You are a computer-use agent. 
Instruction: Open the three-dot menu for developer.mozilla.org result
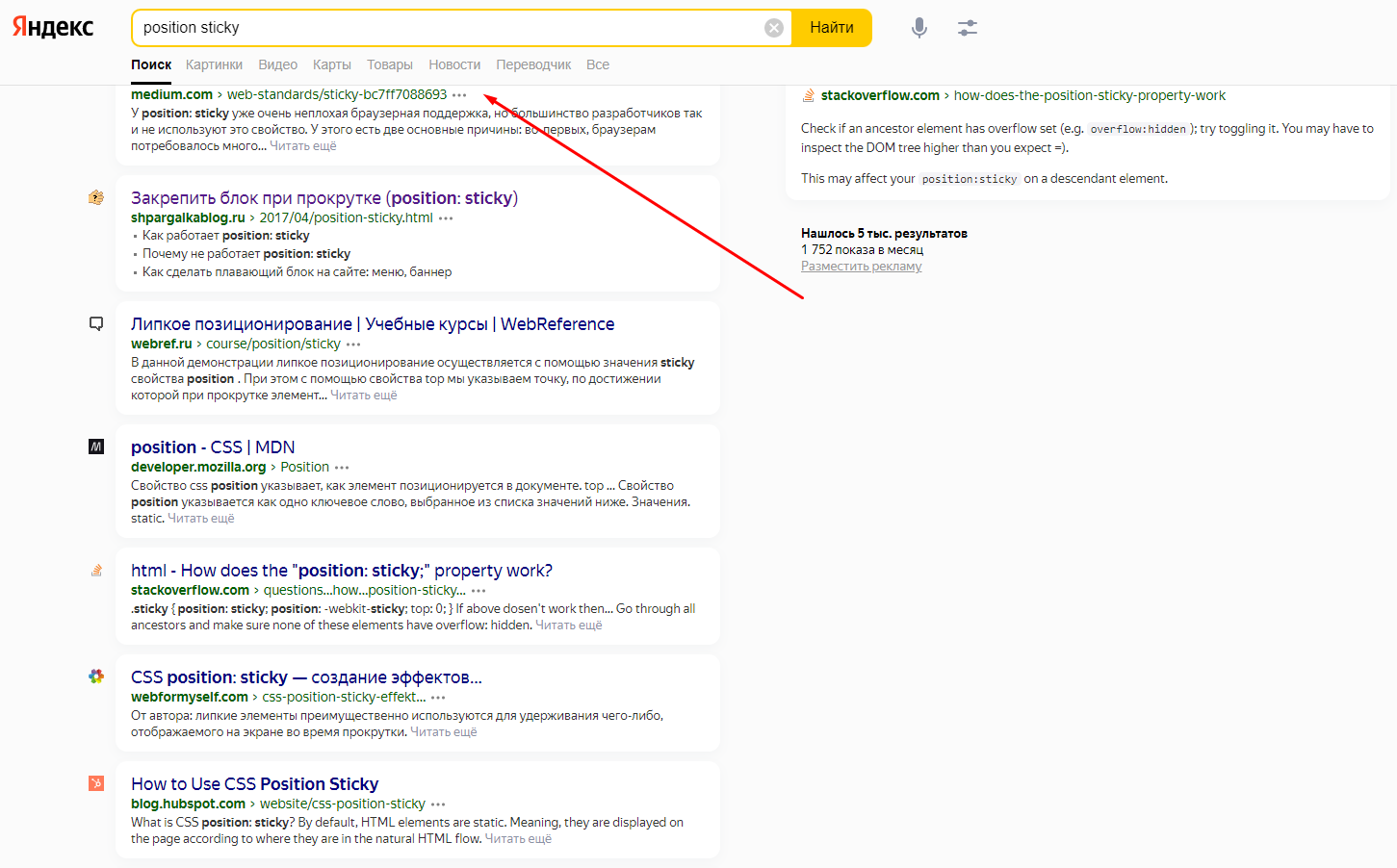pyautogui.click(x=342, y=468)
